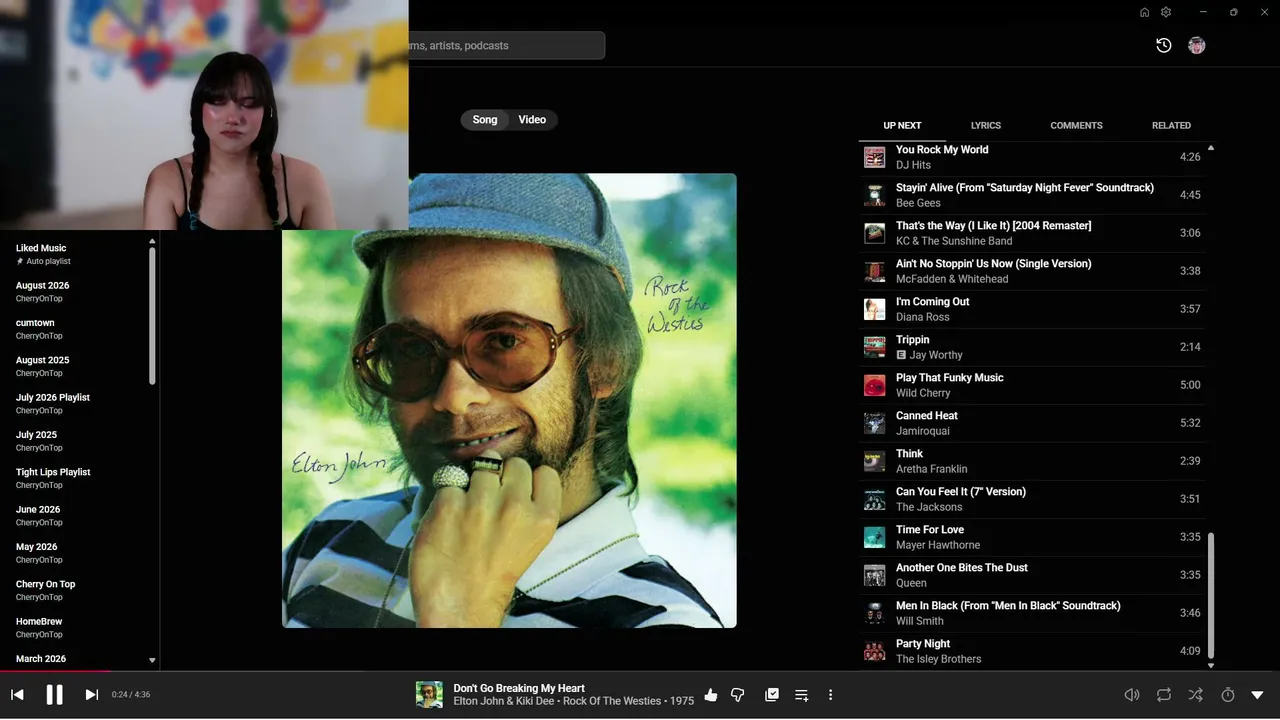
Task: Open the history icon
Action: pyautogui.click(x=1164, y=45)
